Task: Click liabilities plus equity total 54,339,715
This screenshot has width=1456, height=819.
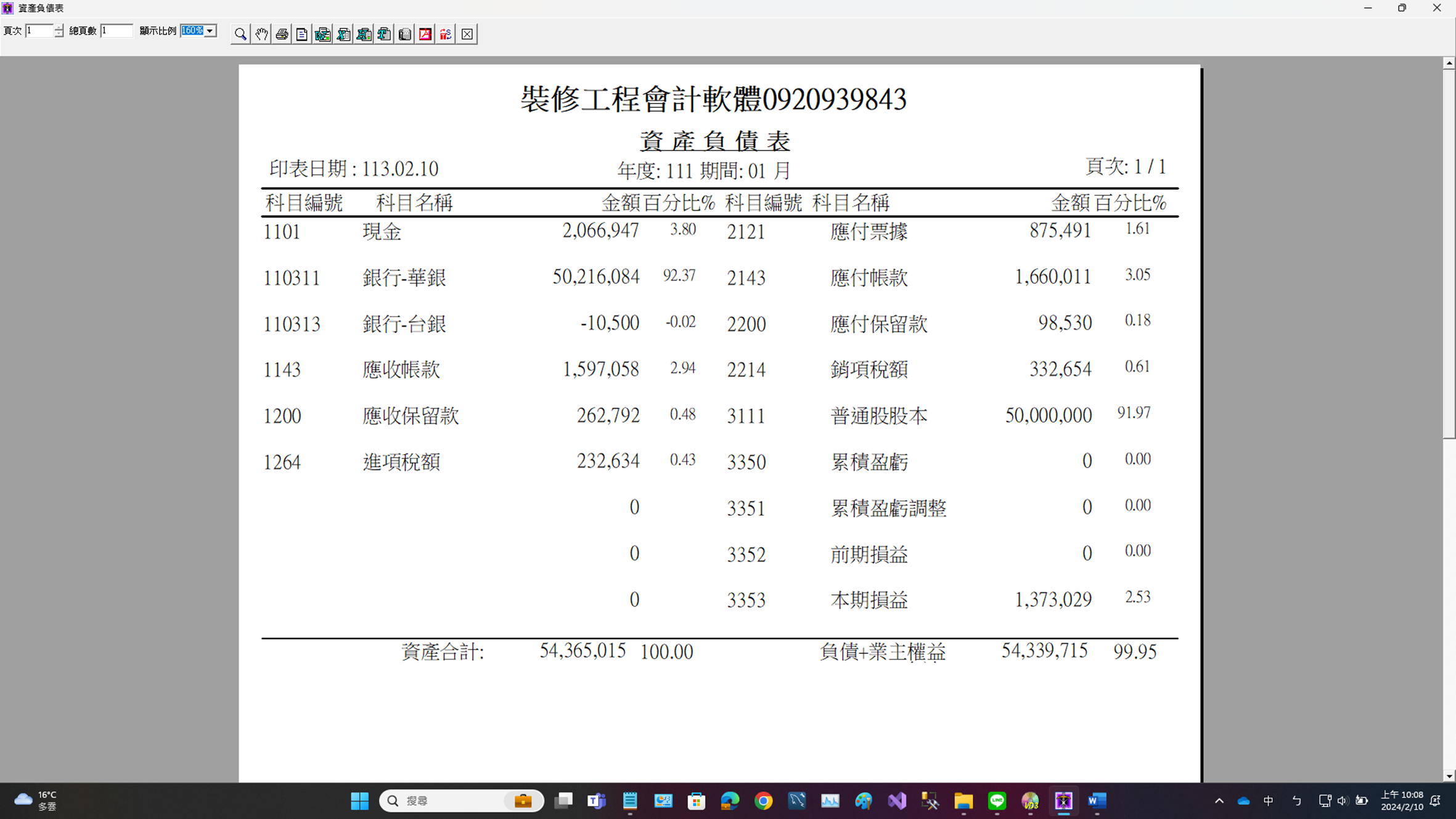Action: [x=1044, y=651]
